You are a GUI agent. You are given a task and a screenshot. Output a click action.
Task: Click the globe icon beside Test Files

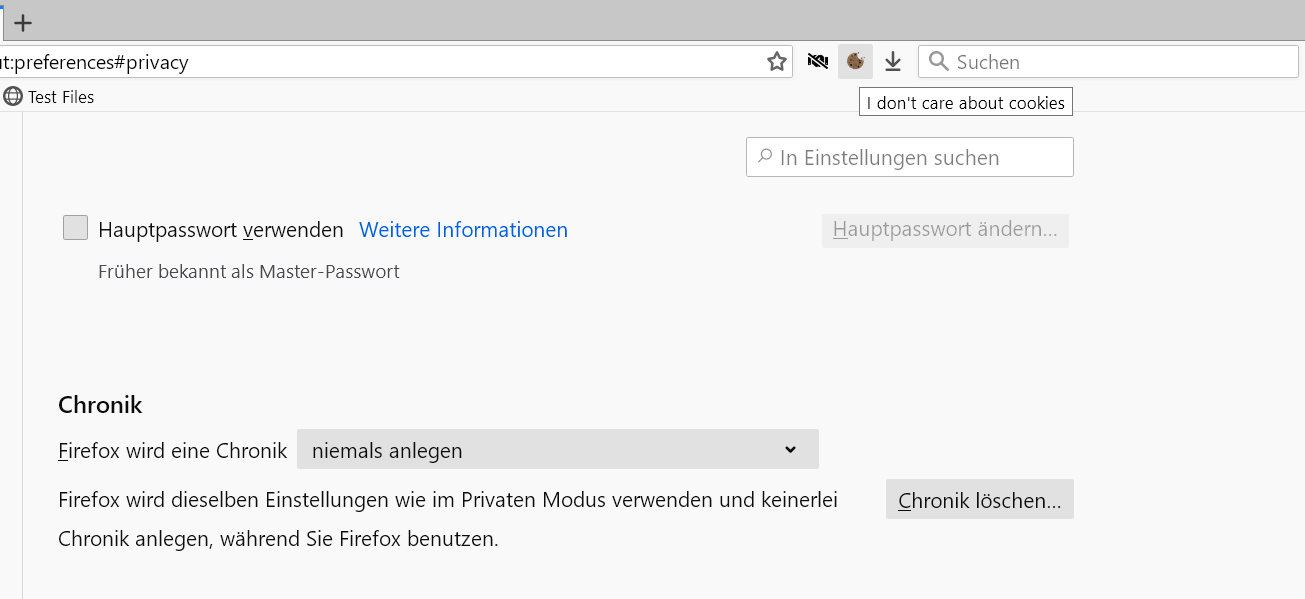coord(13,97)
